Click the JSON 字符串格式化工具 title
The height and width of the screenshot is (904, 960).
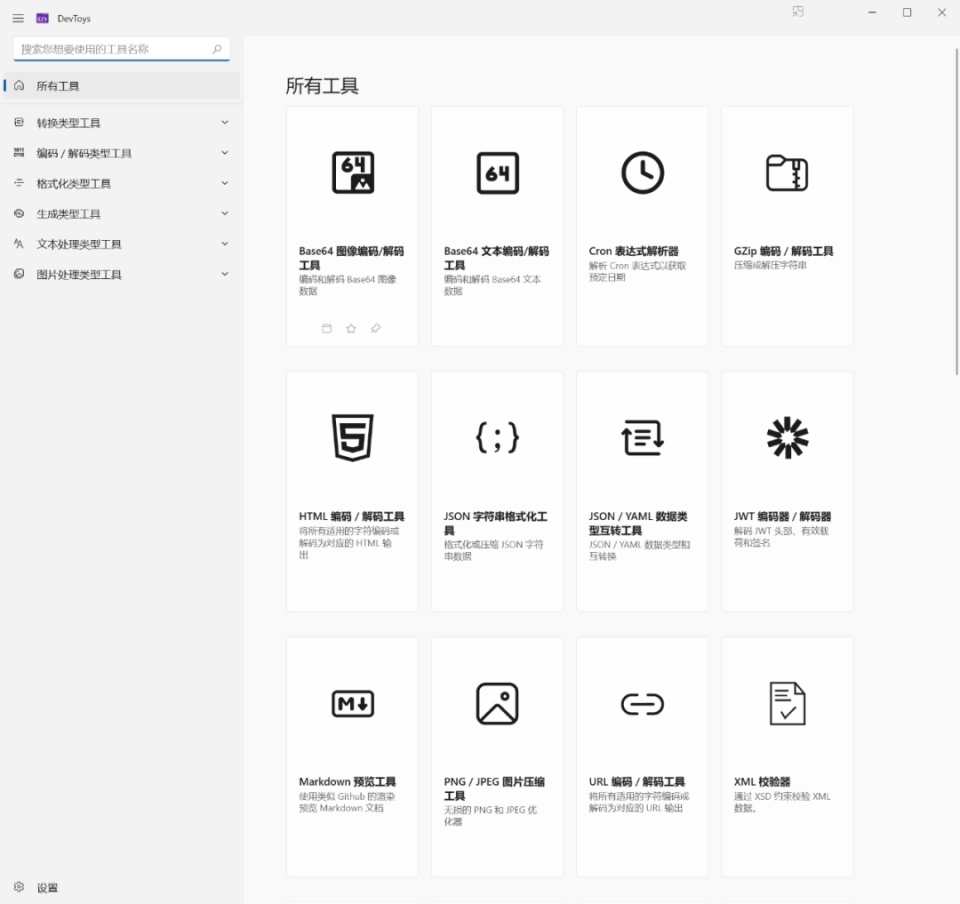coord(496,523)
